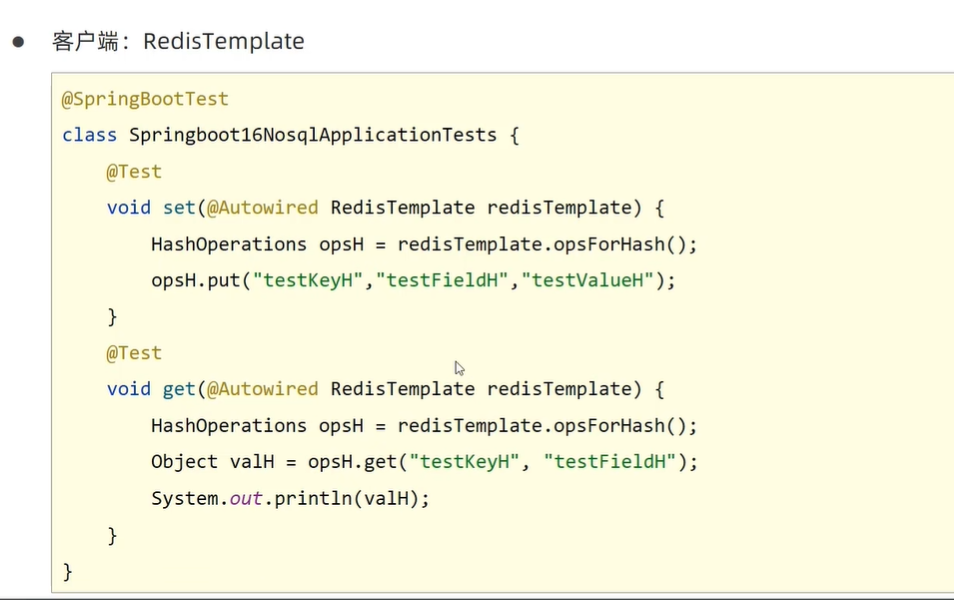Viewport: 954px width, 600px height.
Task: Click the class keyword
Action: point(89,135)
